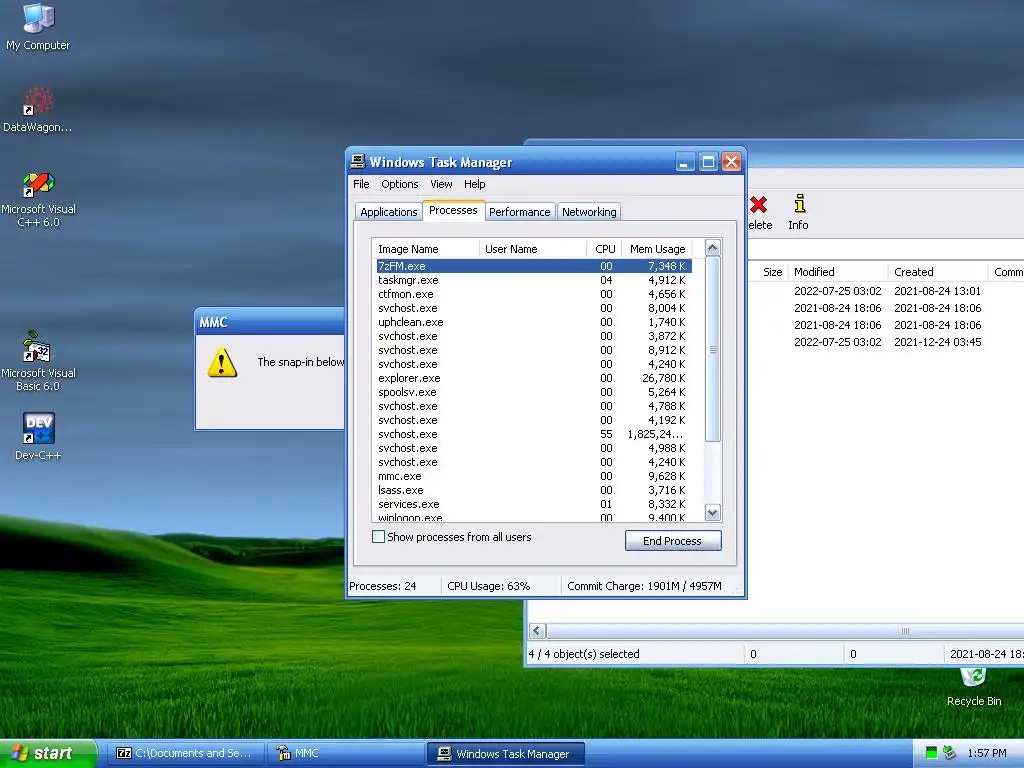Viewport: 1024px width, 768px height.
Task: Switch to the Processes tab
Action: [x=453, y=210]
